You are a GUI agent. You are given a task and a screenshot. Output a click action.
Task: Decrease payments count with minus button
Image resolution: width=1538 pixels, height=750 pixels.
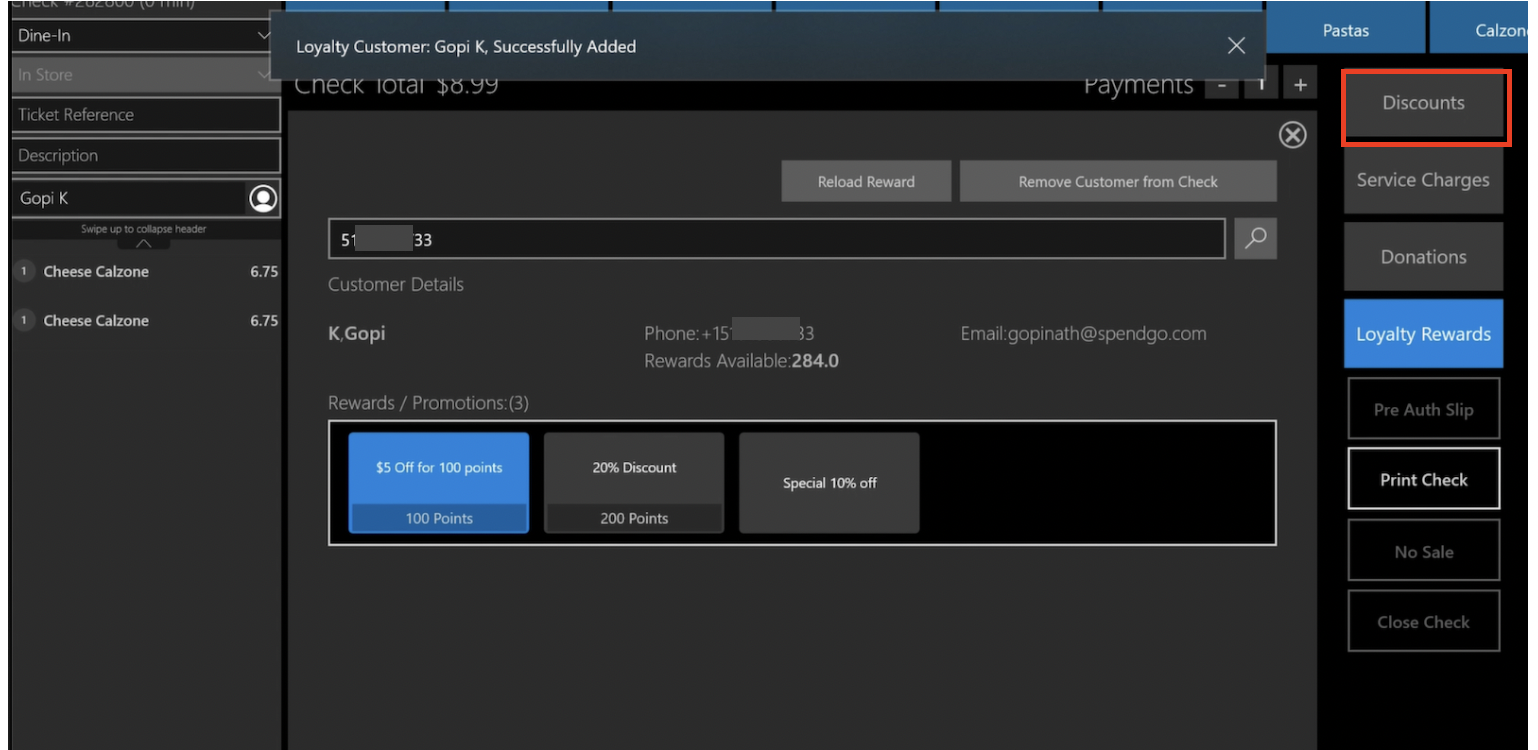pos(1221,86)
